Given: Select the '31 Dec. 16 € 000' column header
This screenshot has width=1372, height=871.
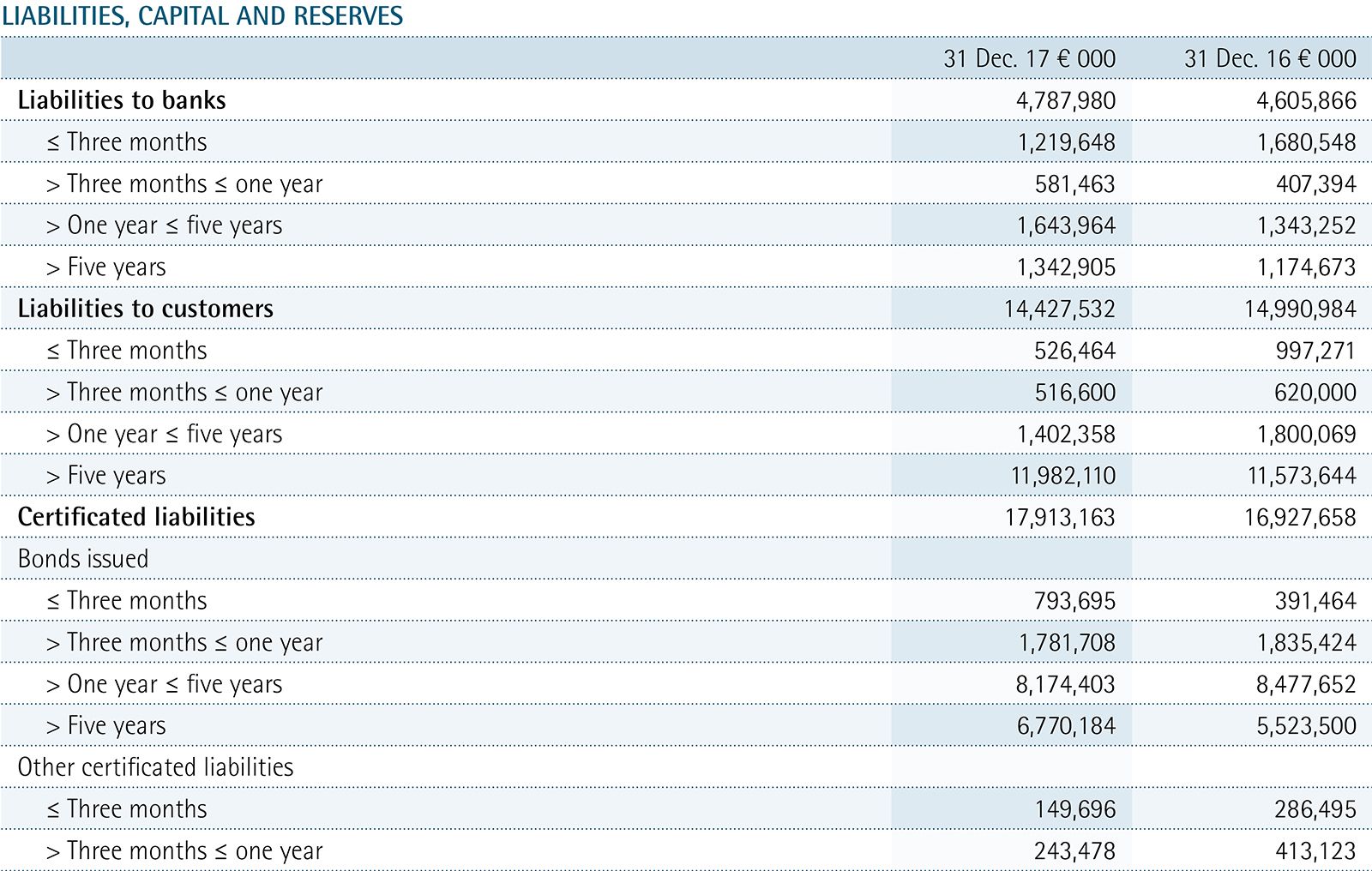Looking at the screenshot, I should pos(1270,58).
